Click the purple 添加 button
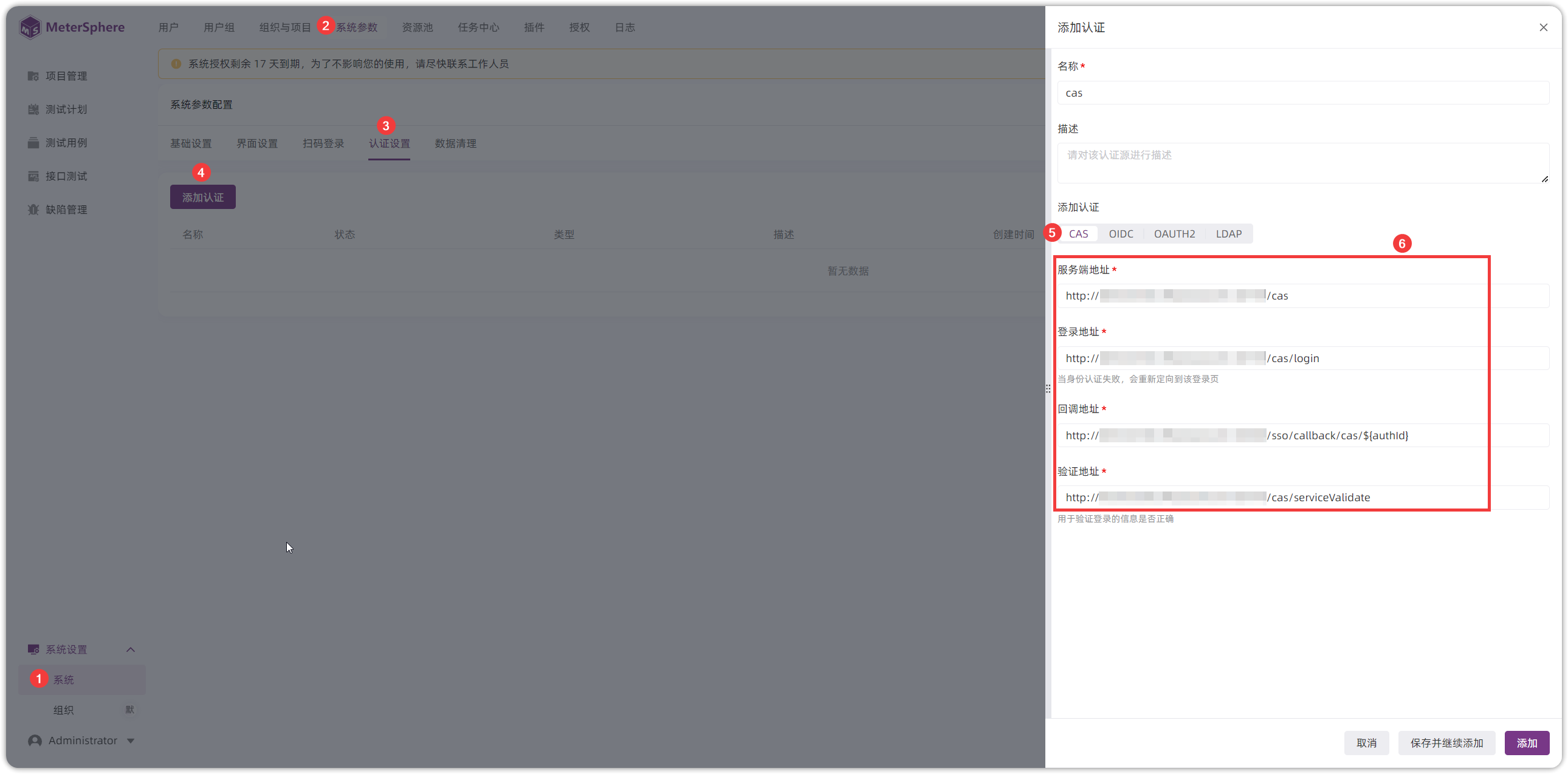Viewport: 1568px width, 774px height. point(1527,743)
